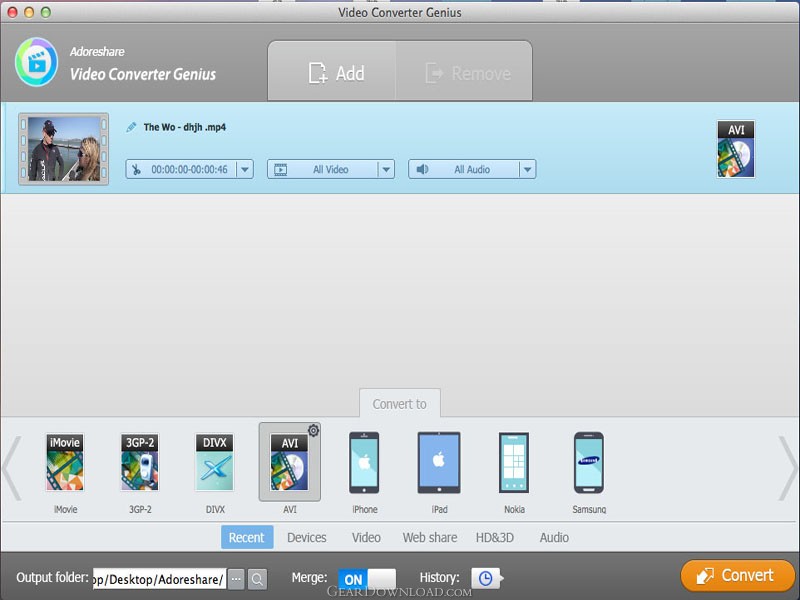The height and width of the screenshot is (600, 800).
Task: Show previous formats with left arrow
Action: 11,468
